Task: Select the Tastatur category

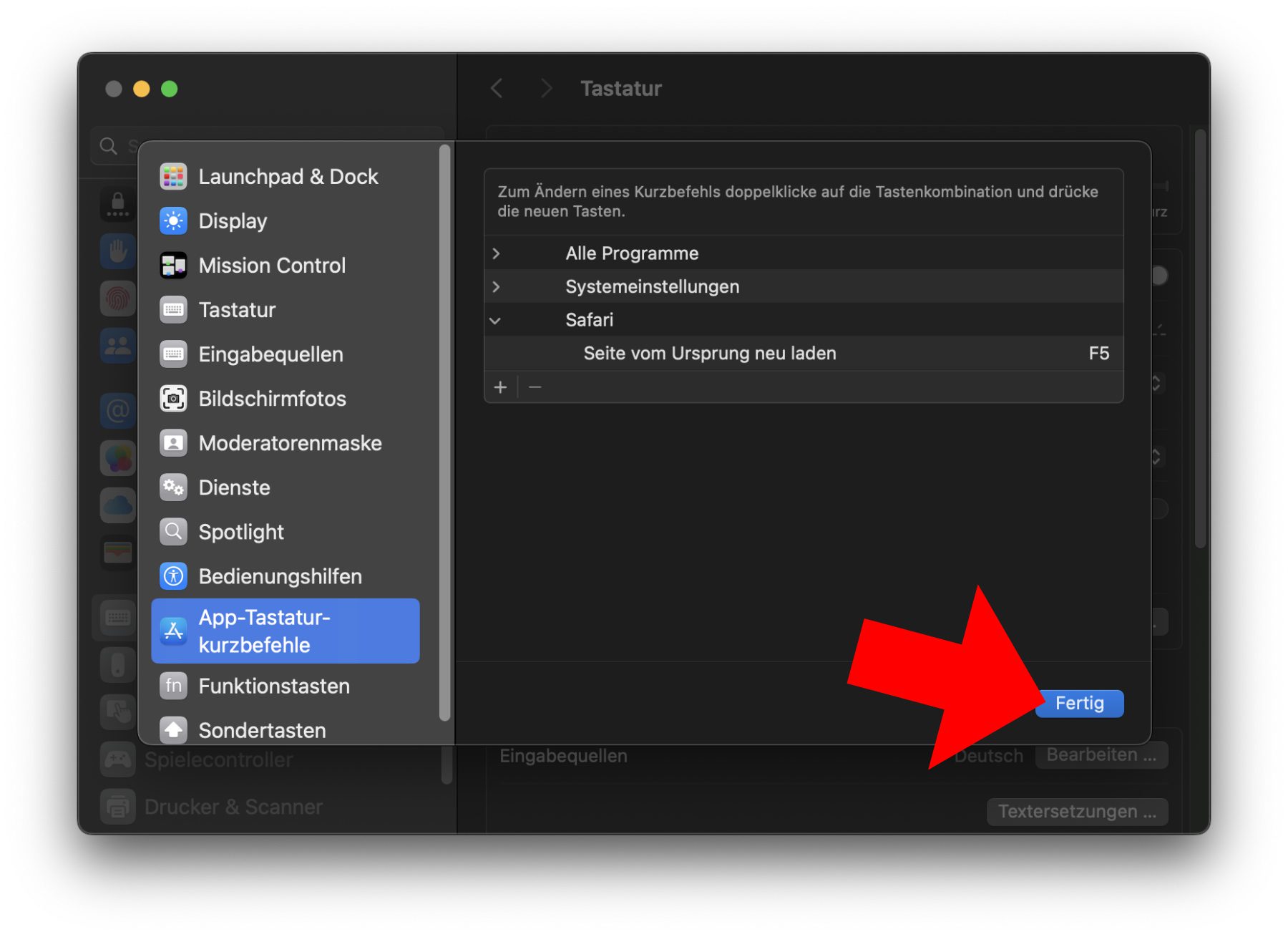Action: (237, 310)
